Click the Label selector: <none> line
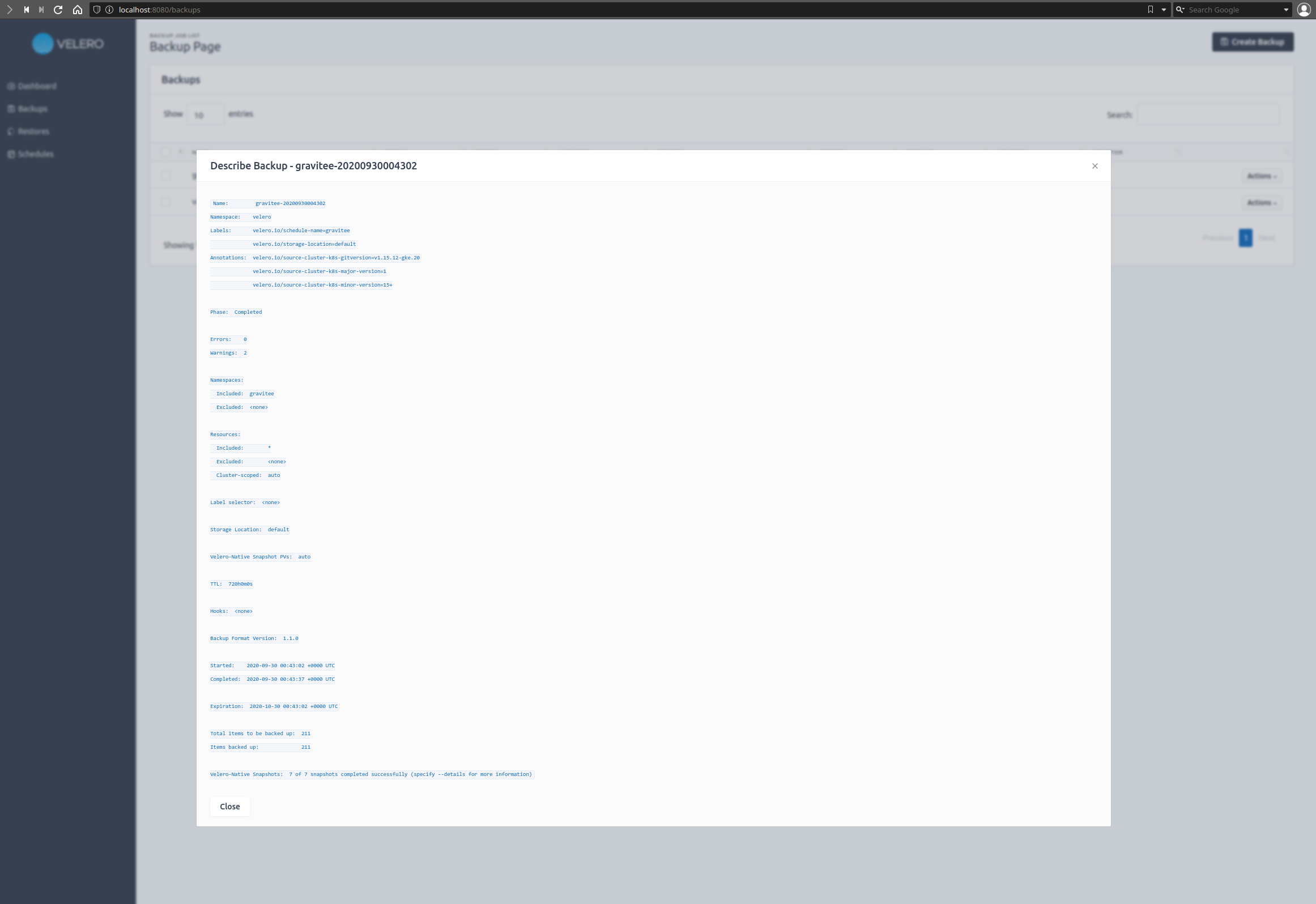This screenshot has height=904, width=1316. 245,502
